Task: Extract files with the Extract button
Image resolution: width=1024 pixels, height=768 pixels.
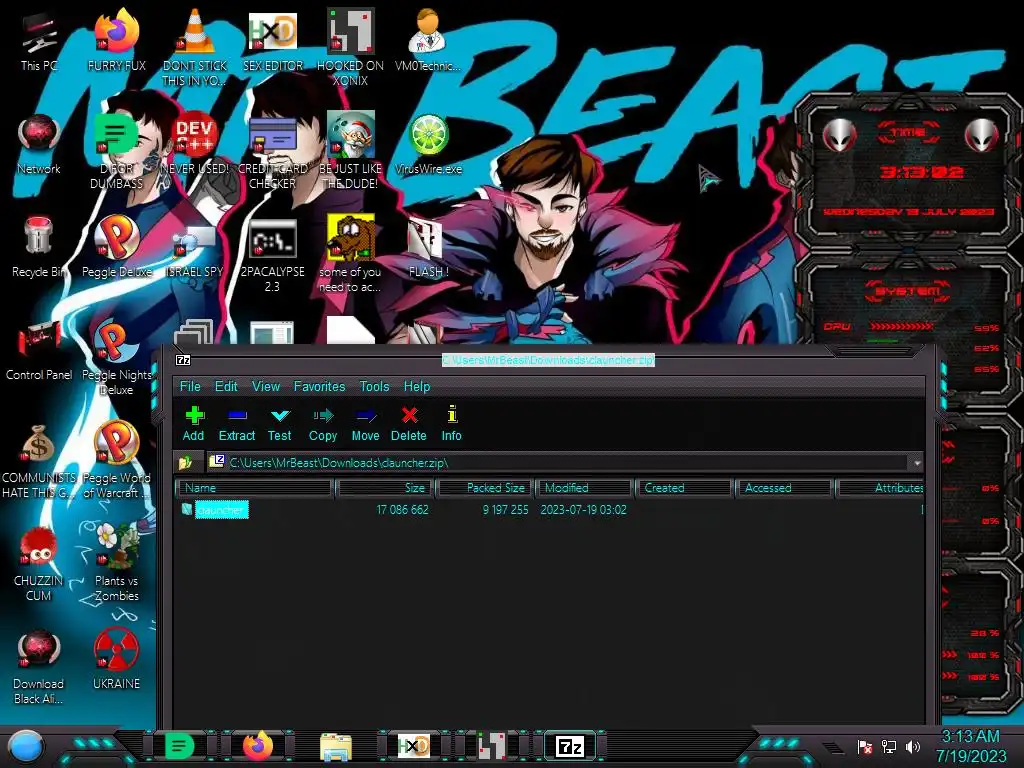Action: (236, 423)
